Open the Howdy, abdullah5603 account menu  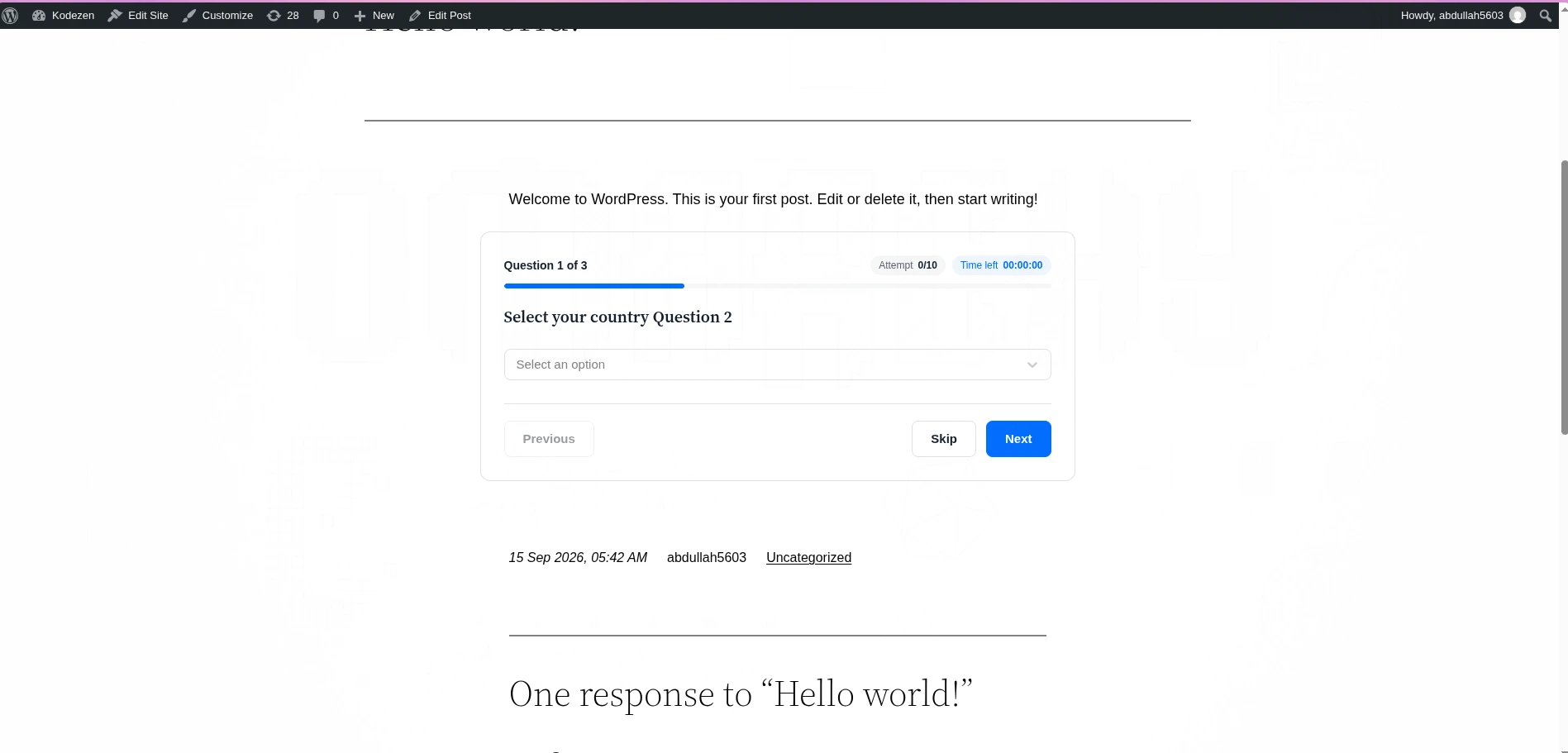coord(1463,16)
